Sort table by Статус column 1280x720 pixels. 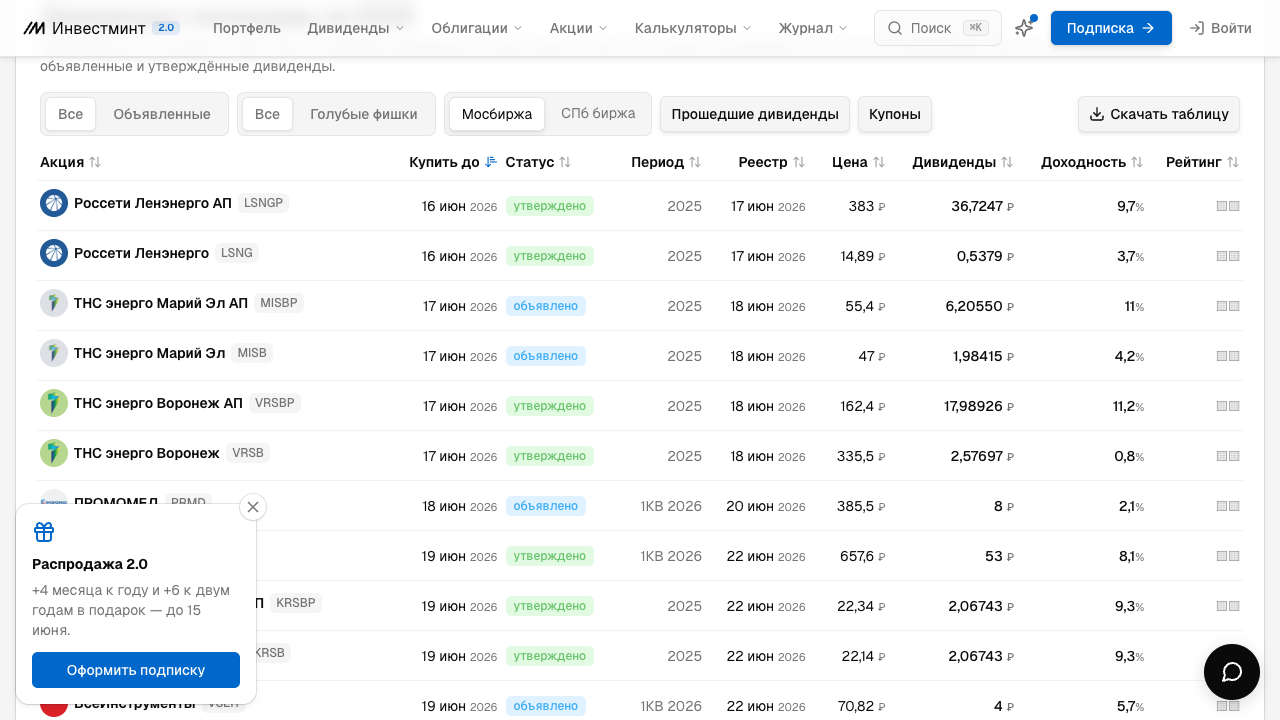[x=538, y=162]
